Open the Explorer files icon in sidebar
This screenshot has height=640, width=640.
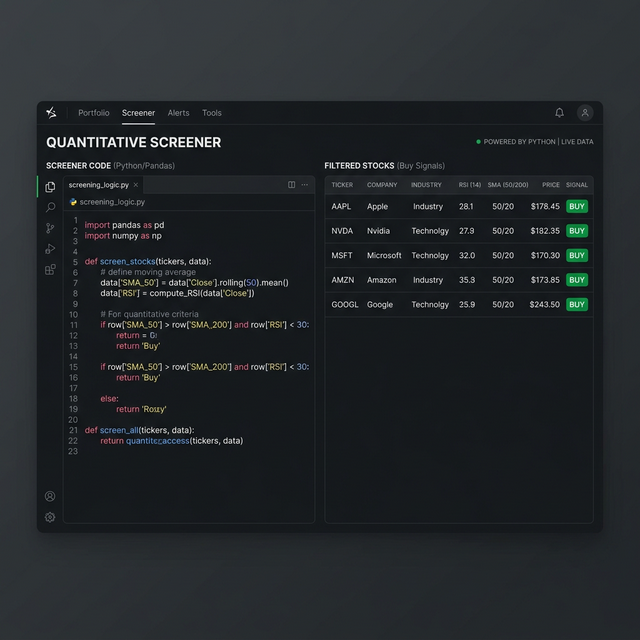tap(50, 187)
